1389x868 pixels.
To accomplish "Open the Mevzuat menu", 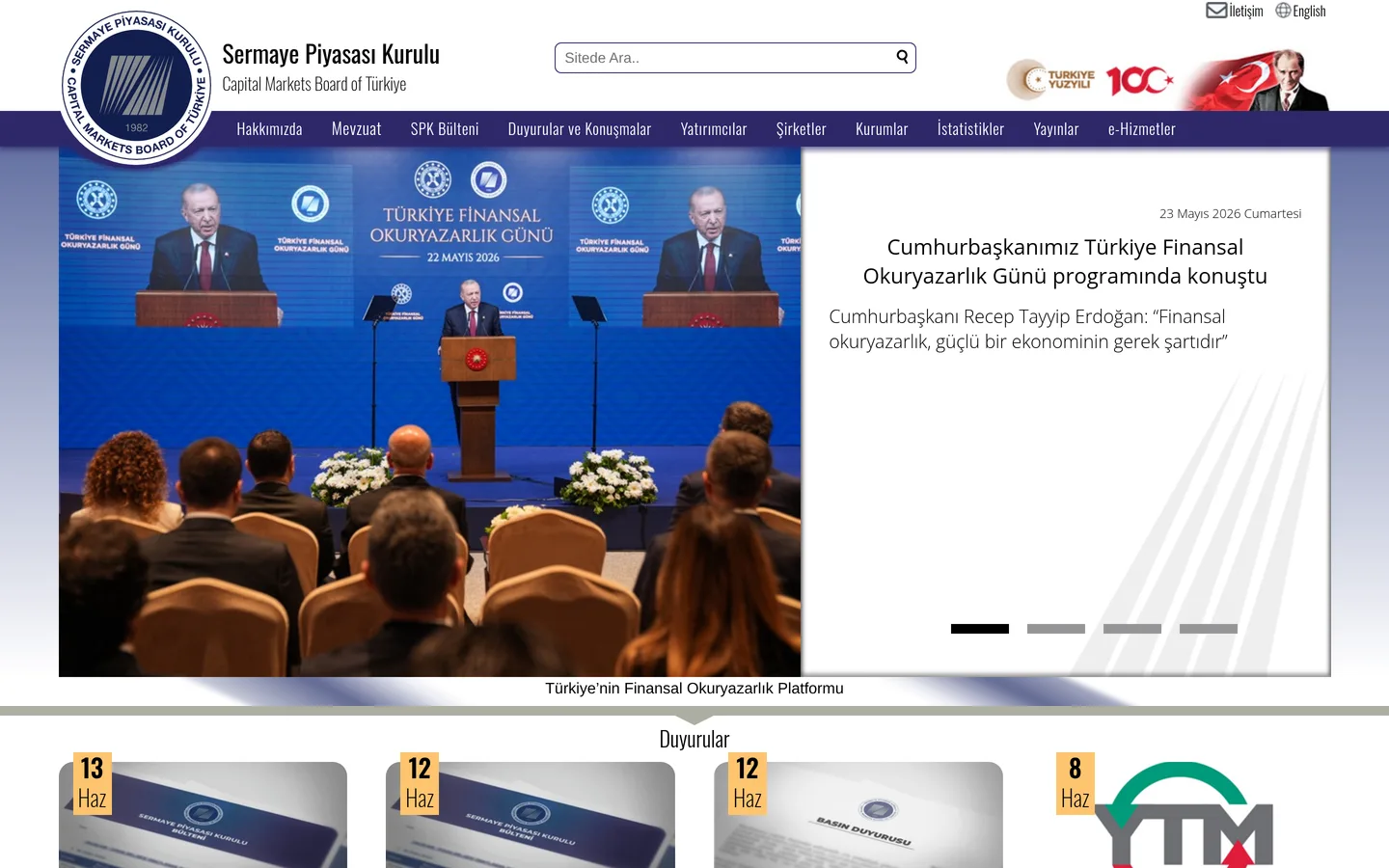I will 357,129.
